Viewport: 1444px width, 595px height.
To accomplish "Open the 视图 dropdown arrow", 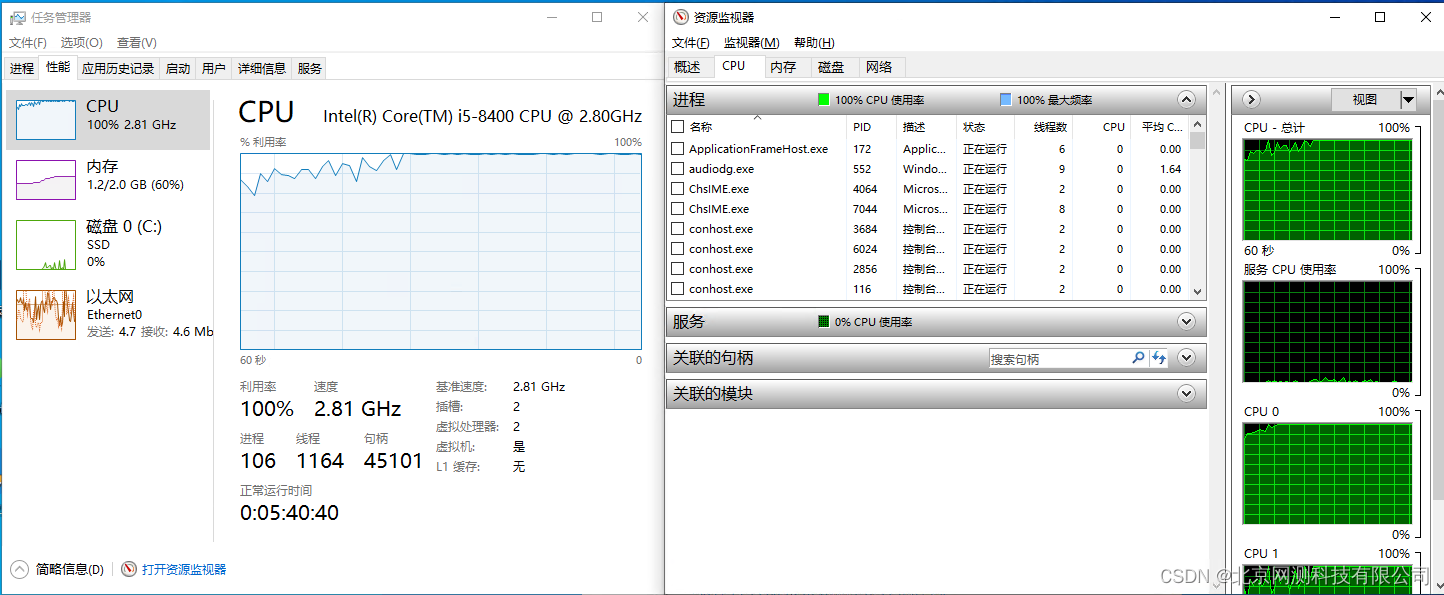I will [x=1408, y=99].
